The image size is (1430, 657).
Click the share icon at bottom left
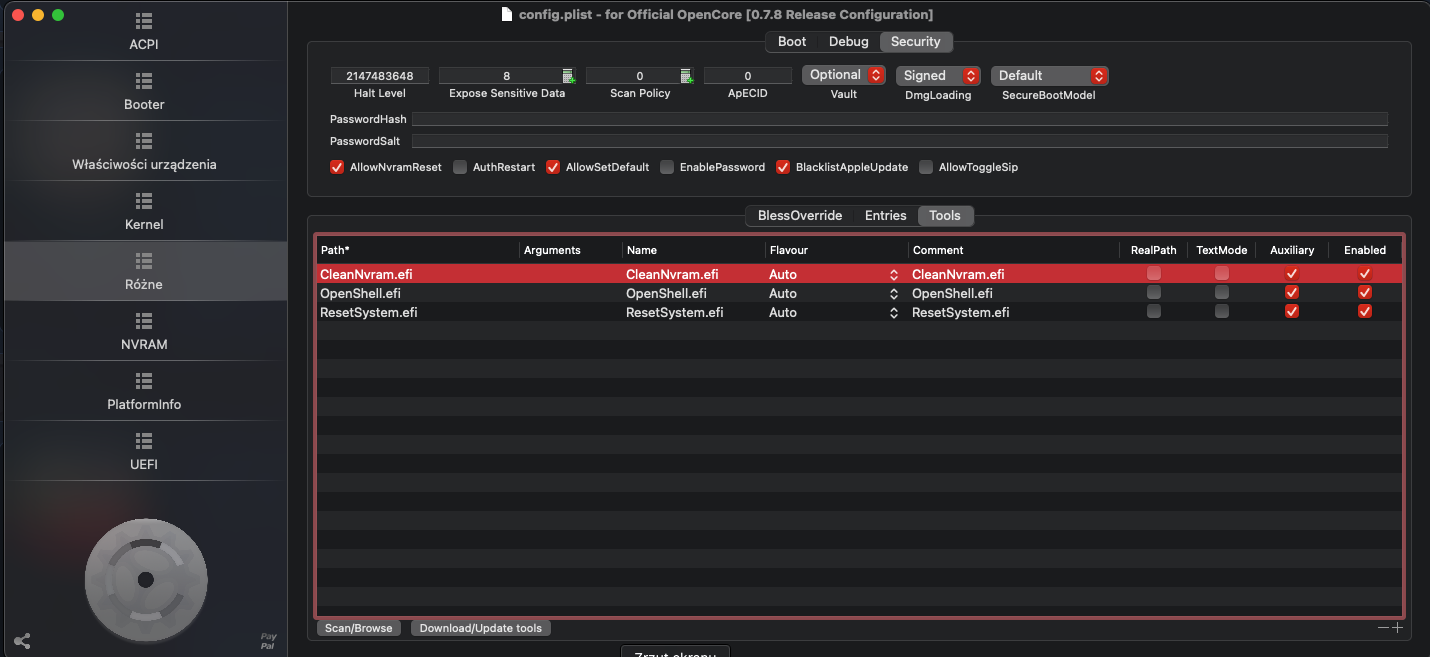[22, 641]
